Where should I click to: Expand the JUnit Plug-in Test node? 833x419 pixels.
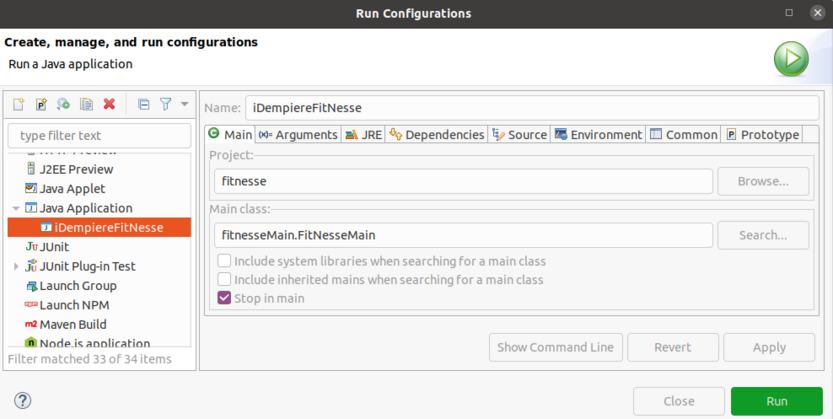pos(16,266)
